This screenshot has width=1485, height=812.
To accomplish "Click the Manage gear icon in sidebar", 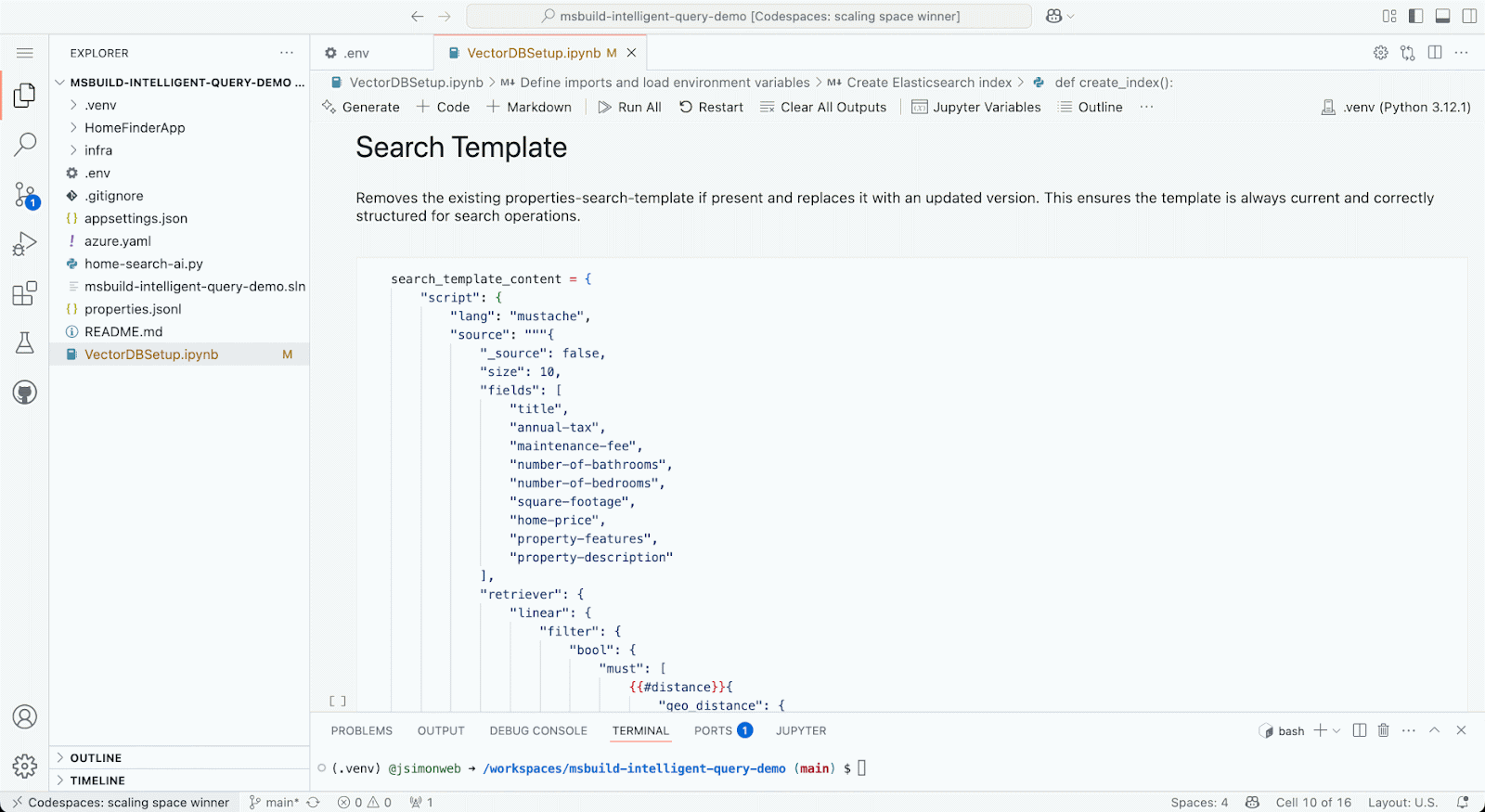I will [25, 766].
